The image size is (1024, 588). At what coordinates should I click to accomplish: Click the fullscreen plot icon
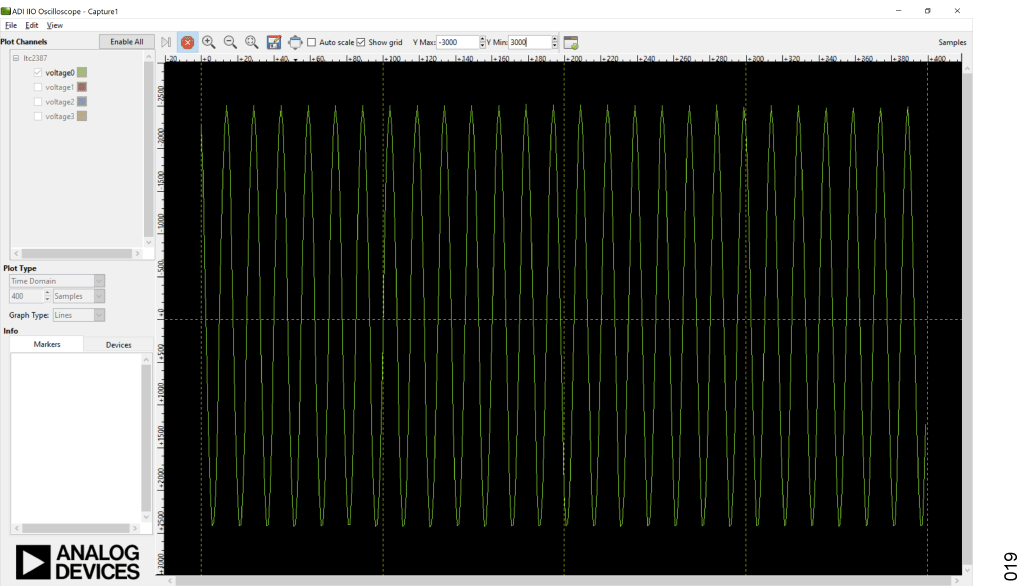point(295,42)
